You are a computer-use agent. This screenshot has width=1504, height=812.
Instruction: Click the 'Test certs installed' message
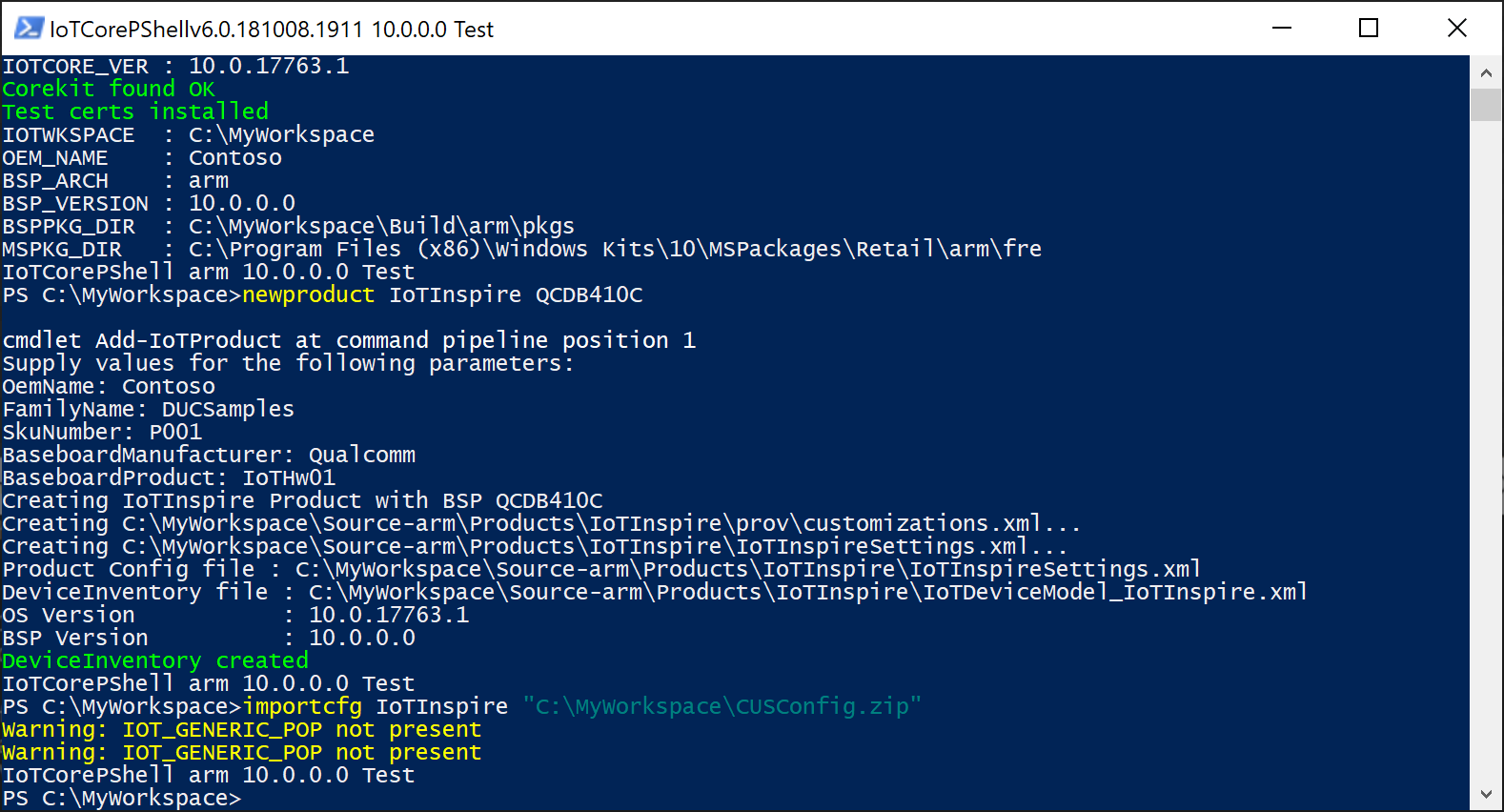point(134,111)
